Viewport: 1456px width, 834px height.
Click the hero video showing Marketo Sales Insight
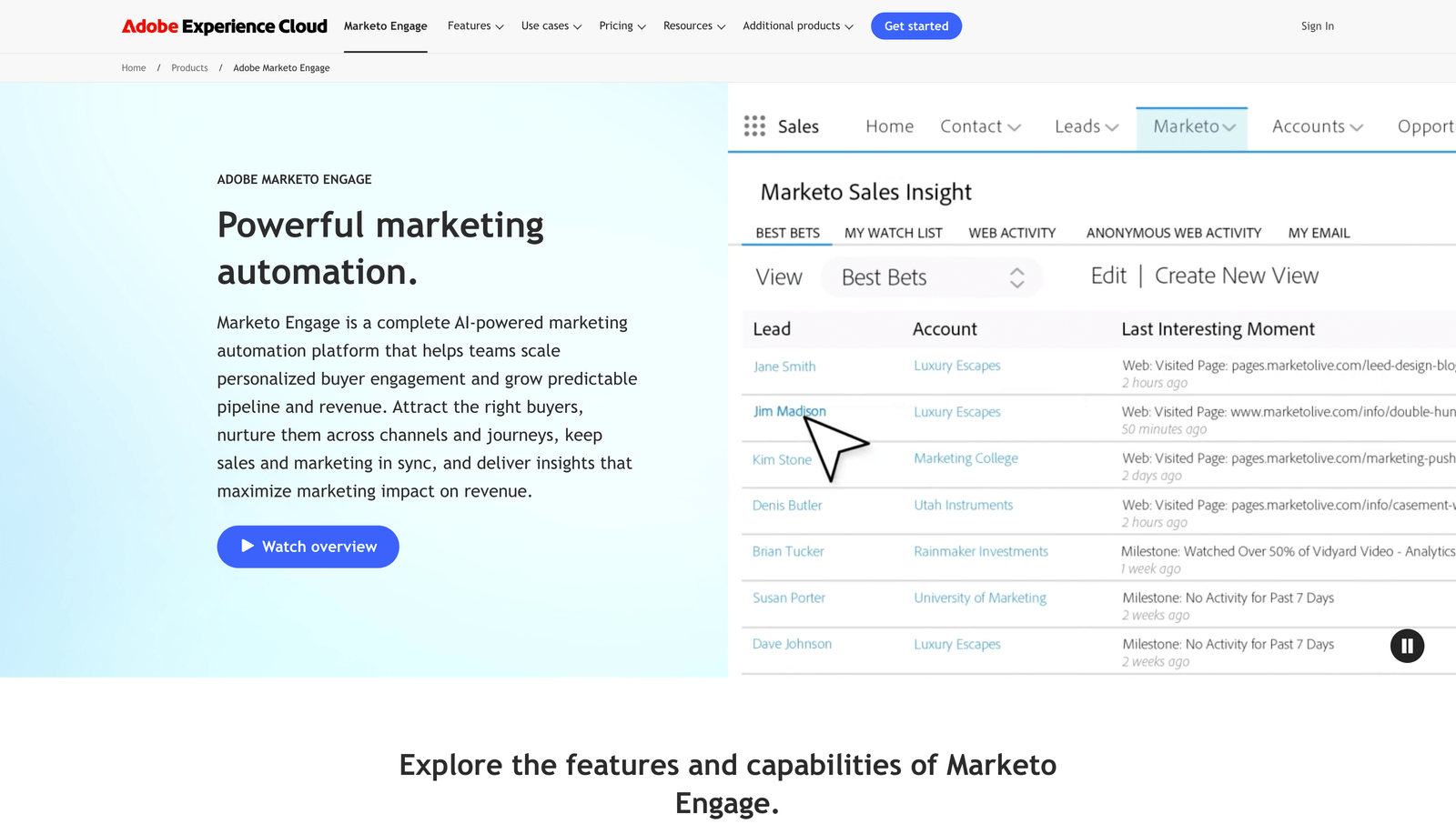point(1092,380)
